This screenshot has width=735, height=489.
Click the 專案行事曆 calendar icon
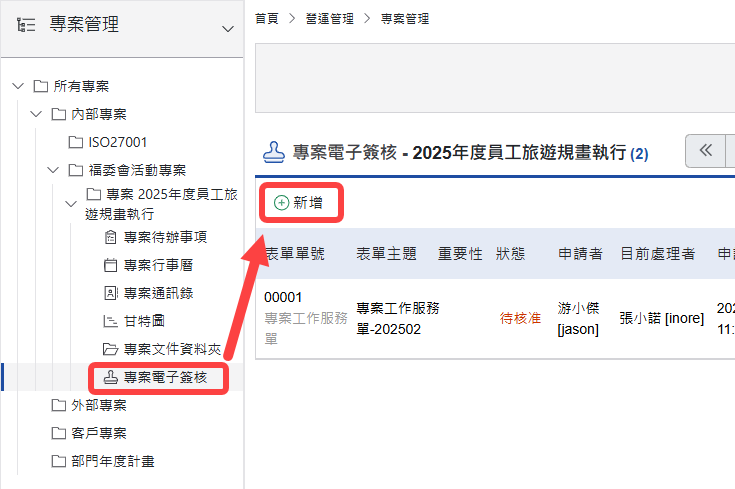(111, 265)
